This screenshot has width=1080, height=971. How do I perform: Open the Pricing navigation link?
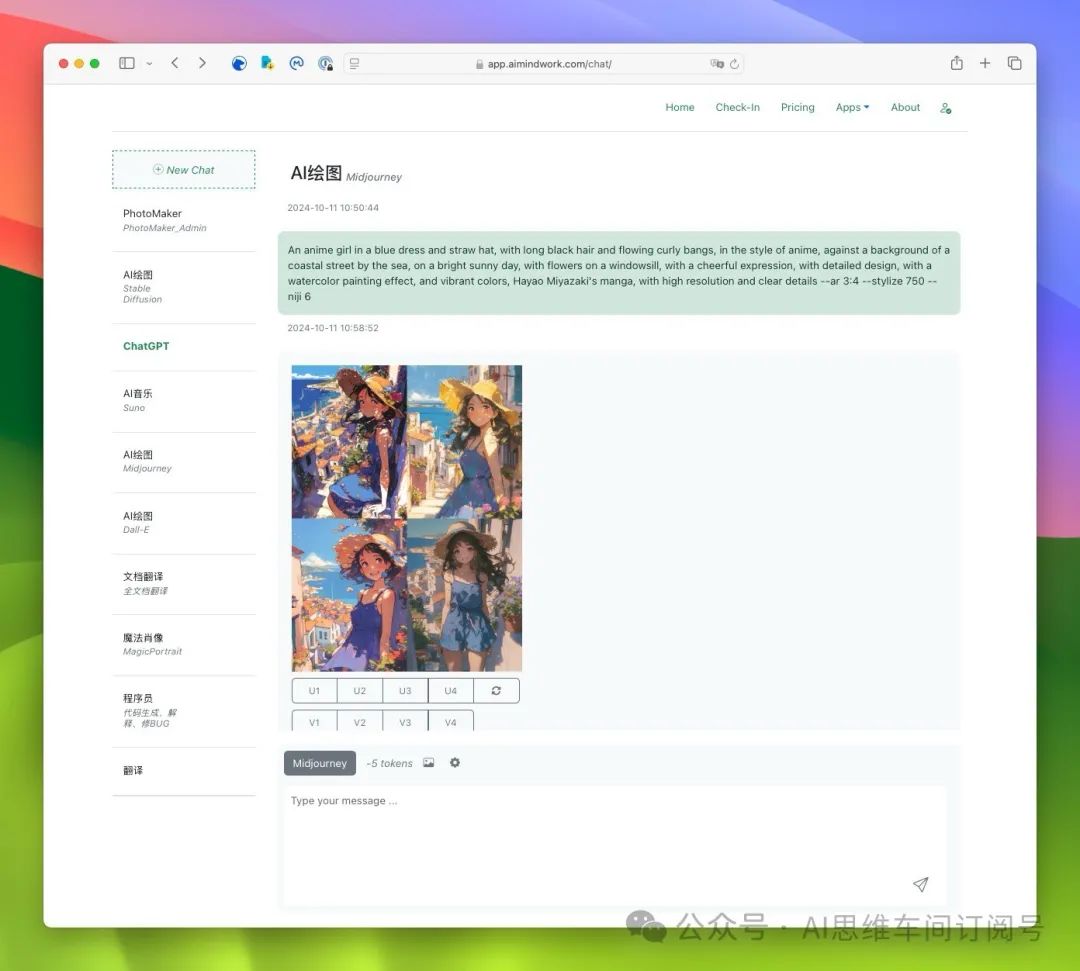click(x=798, y=107)
